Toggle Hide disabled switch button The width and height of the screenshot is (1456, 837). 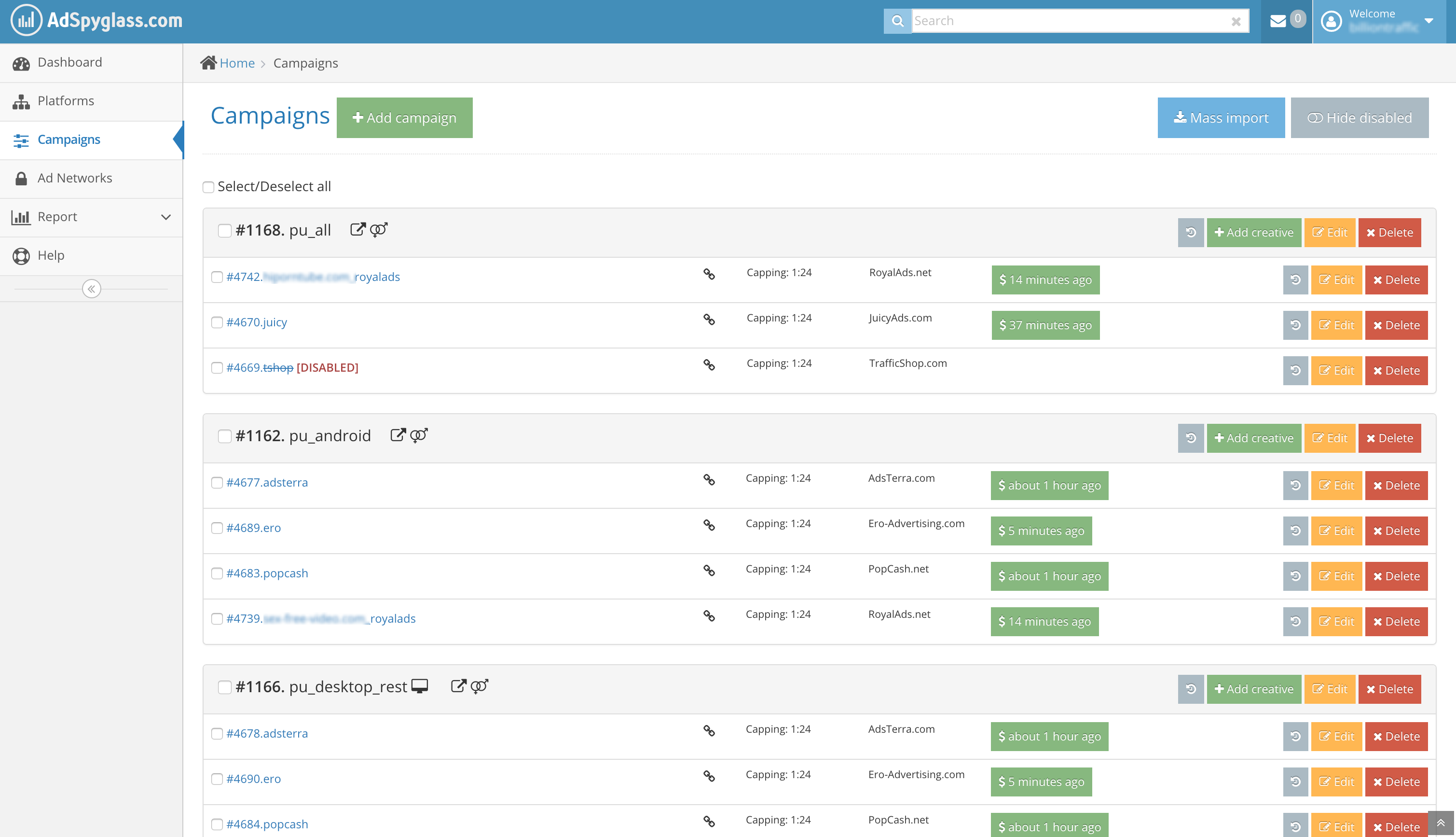(x=1359, y=118)
